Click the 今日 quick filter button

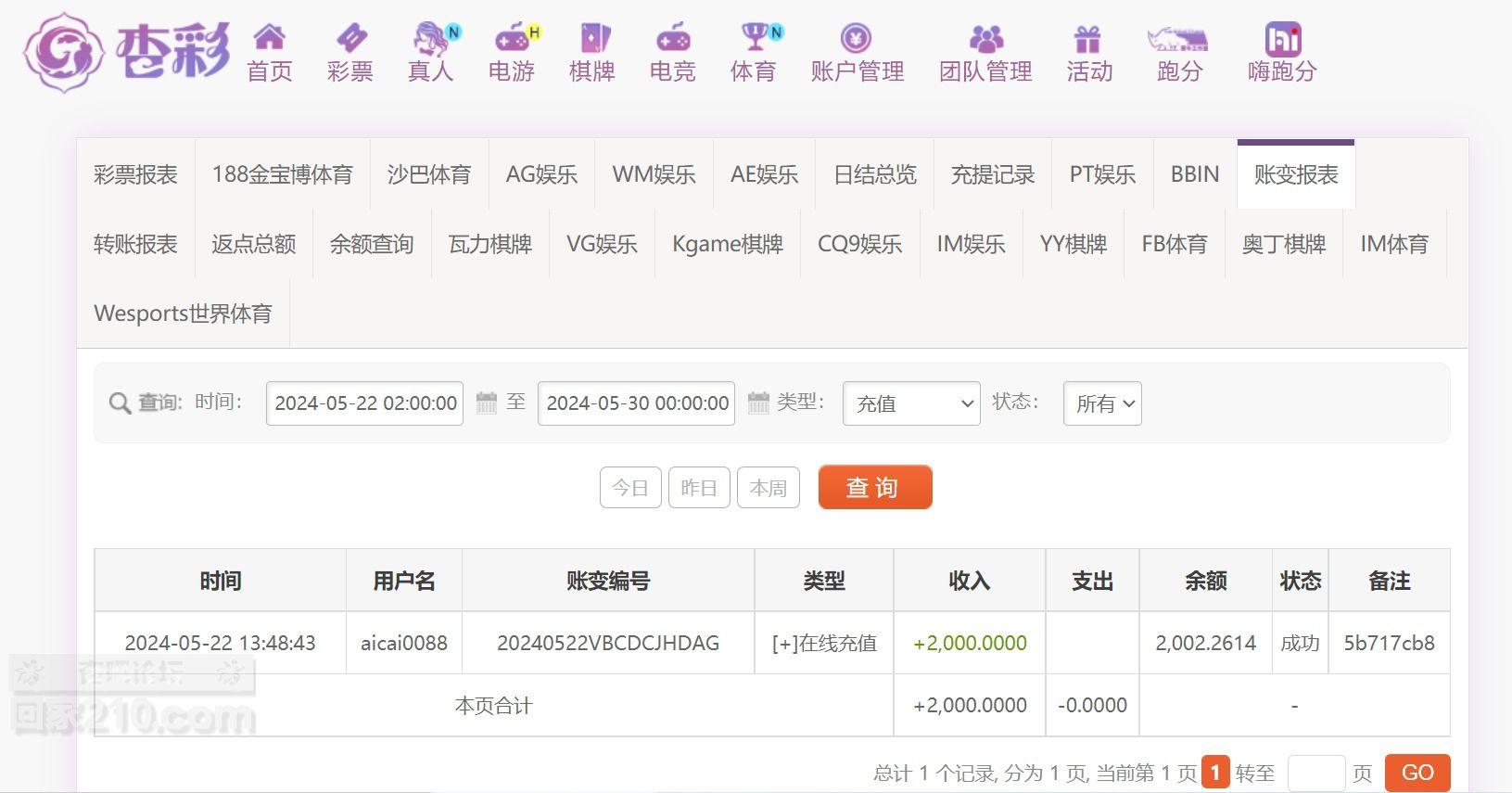[630, 488]
